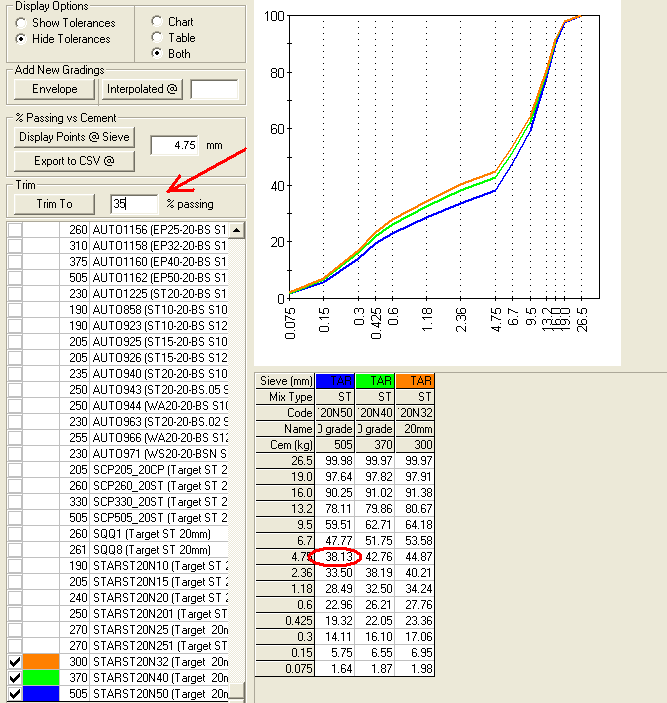Select the Both display option
Viewport: 667px width, 703px height.
coord(156,53)
